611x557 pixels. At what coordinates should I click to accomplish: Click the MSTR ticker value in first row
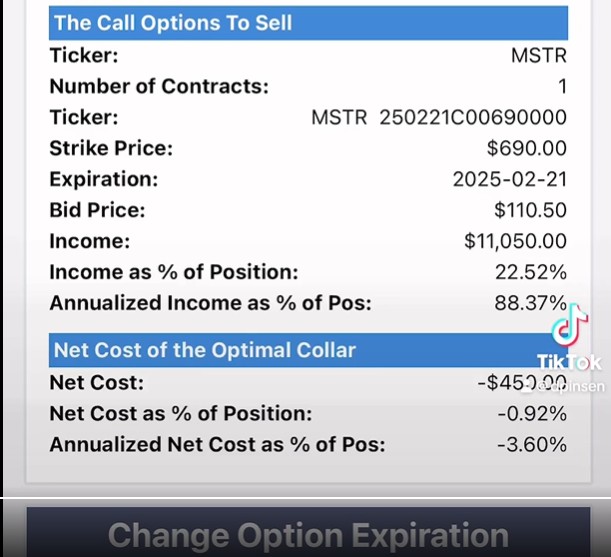(x=538, y=55)
